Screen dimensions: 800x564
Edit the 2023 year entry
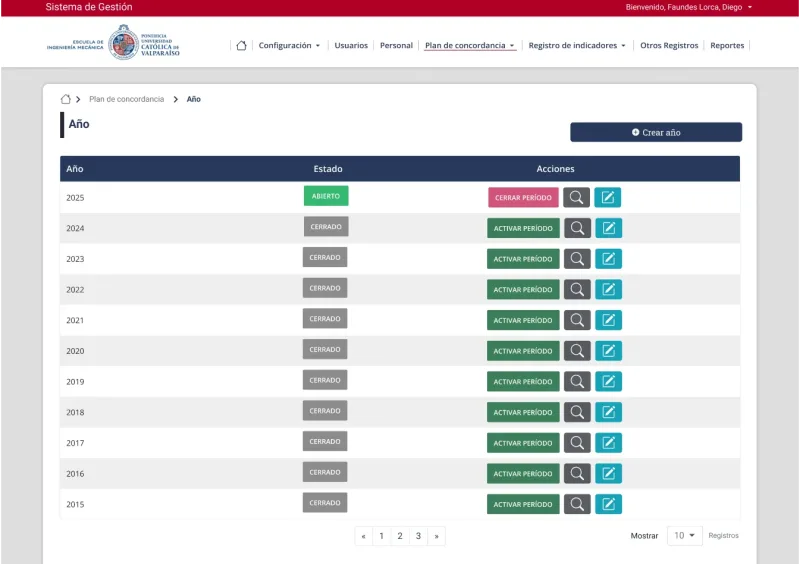pos(609,259)
